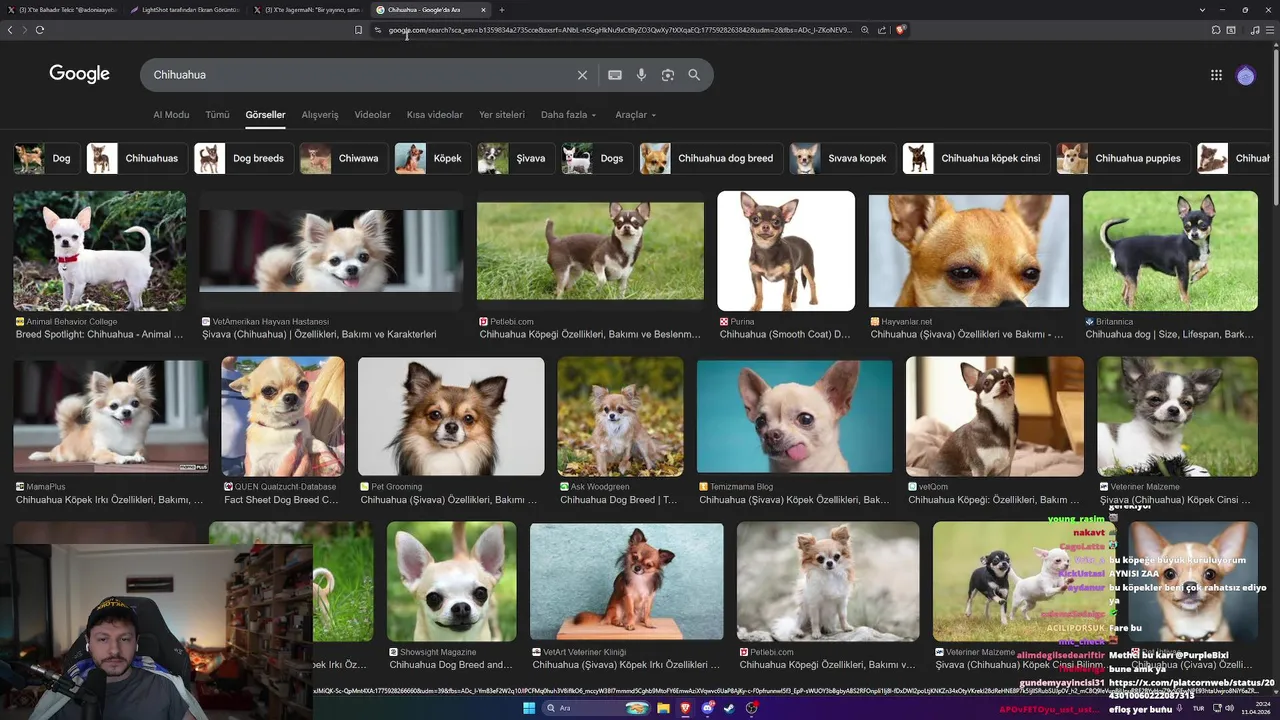
Task: Filter images by Köpek chip
Action: pos(432,158)
